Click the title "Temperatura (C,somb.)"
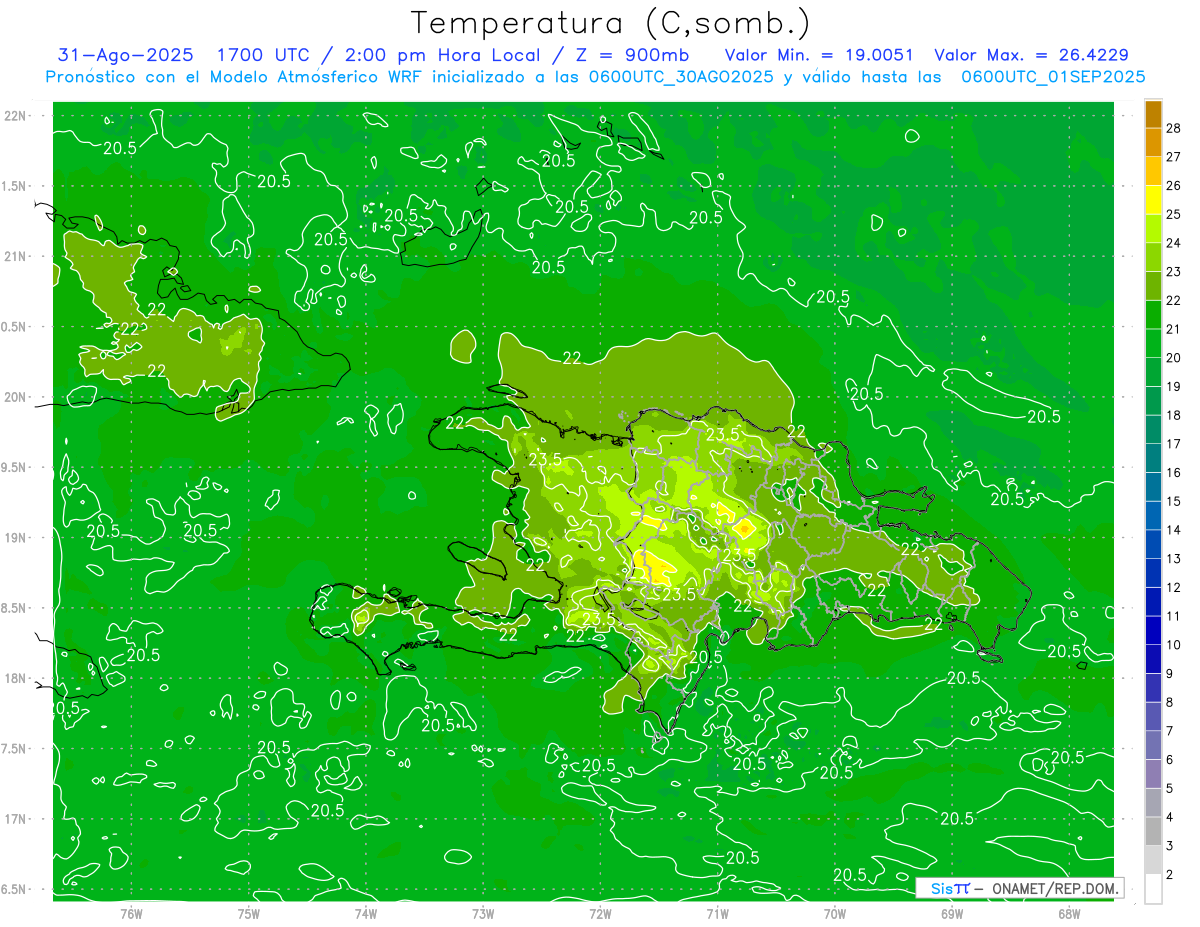Screen dimensions: 1200x927 click(x=610, y=23)
